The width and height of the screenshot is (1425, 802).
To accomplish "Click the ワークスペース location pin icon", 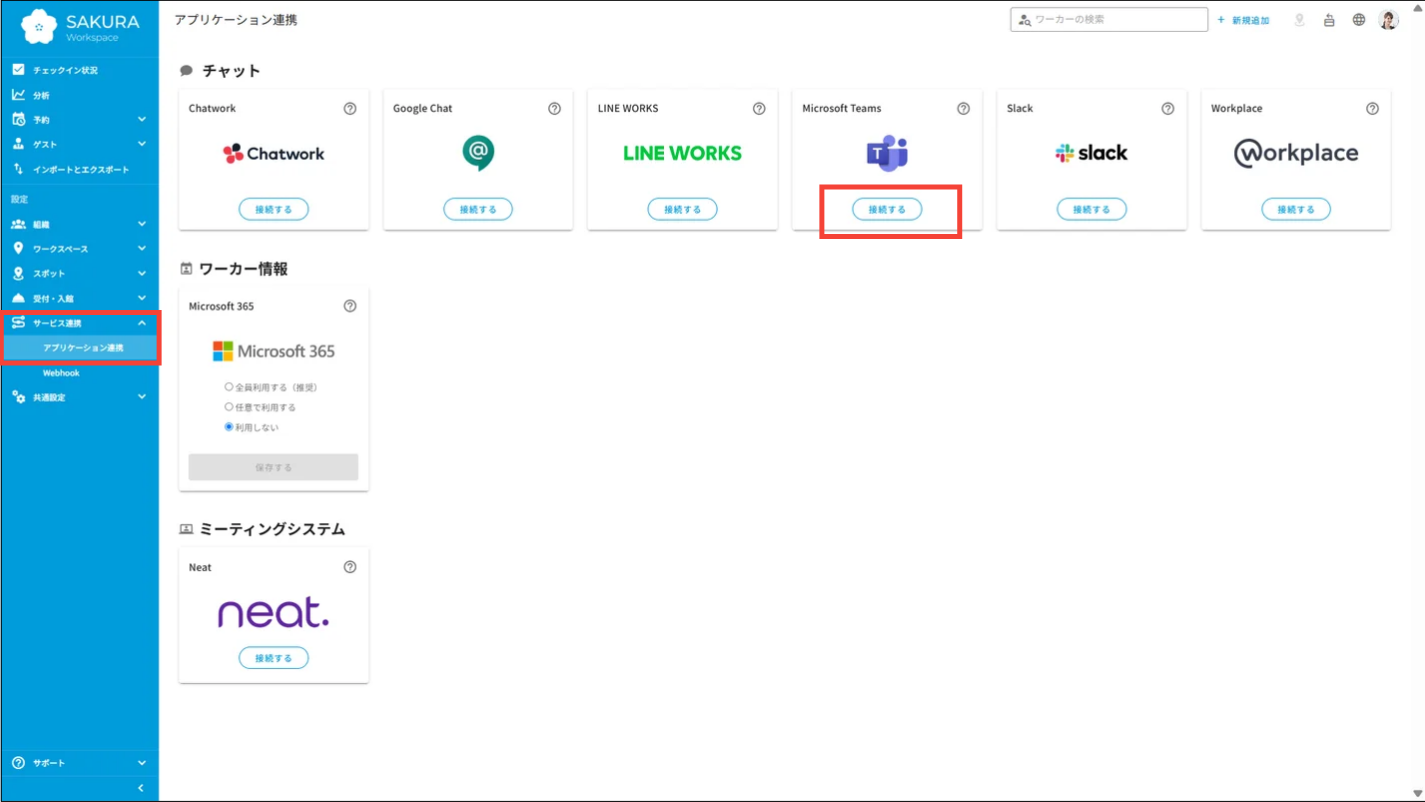I will [18, 248].
